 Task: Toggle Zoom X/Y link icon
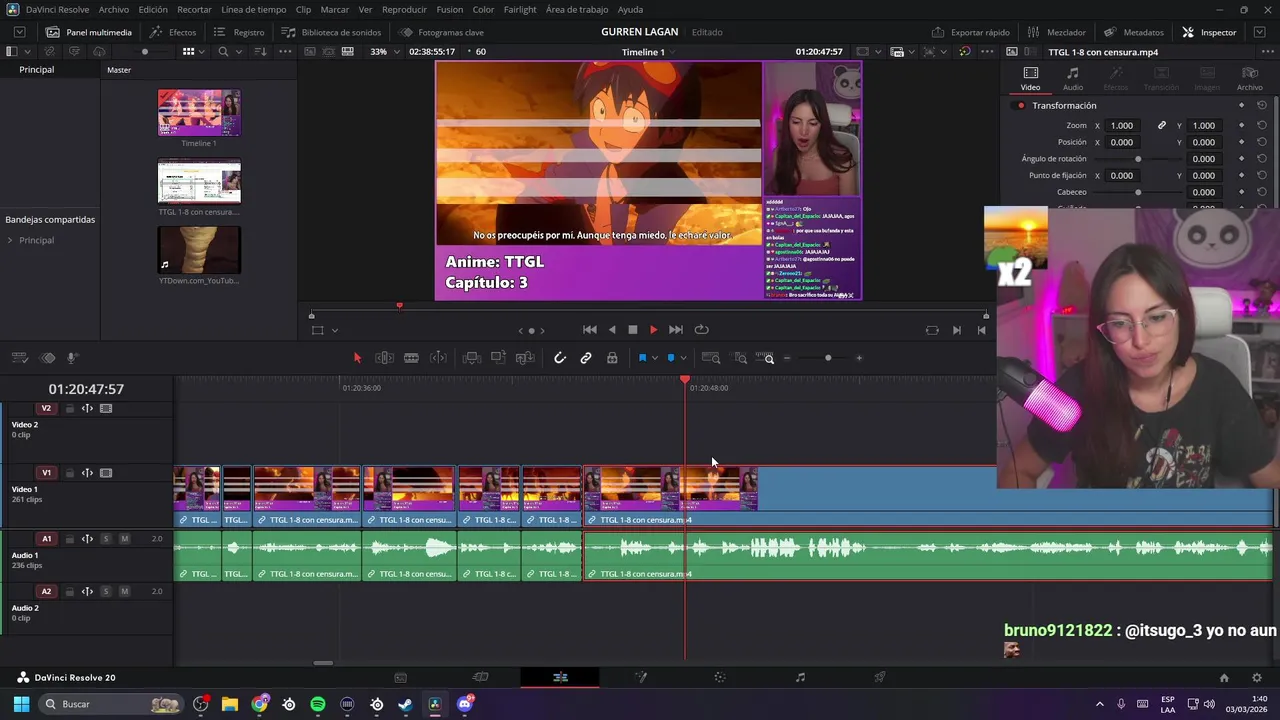[1162, 126]
